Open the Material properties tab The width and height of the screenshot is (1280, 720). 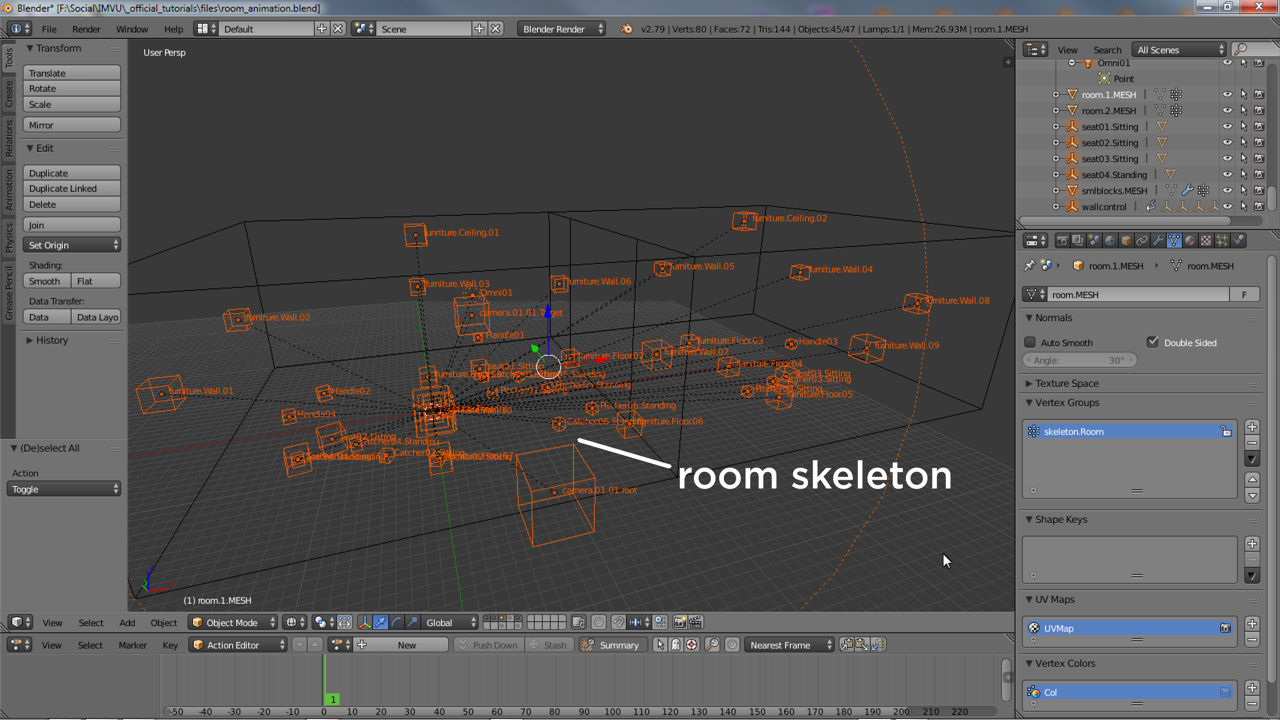click(1190, 240)
